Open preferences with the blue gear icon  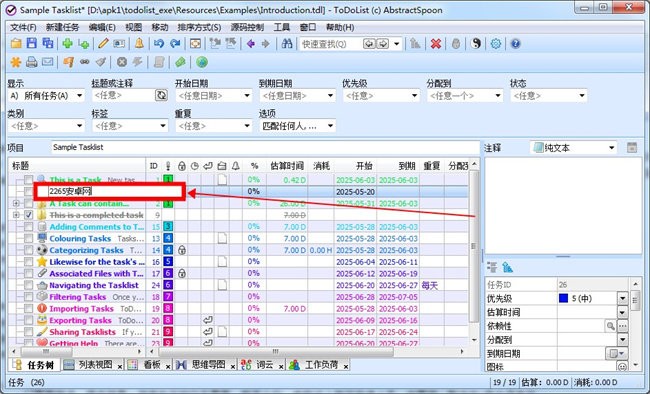496,44
